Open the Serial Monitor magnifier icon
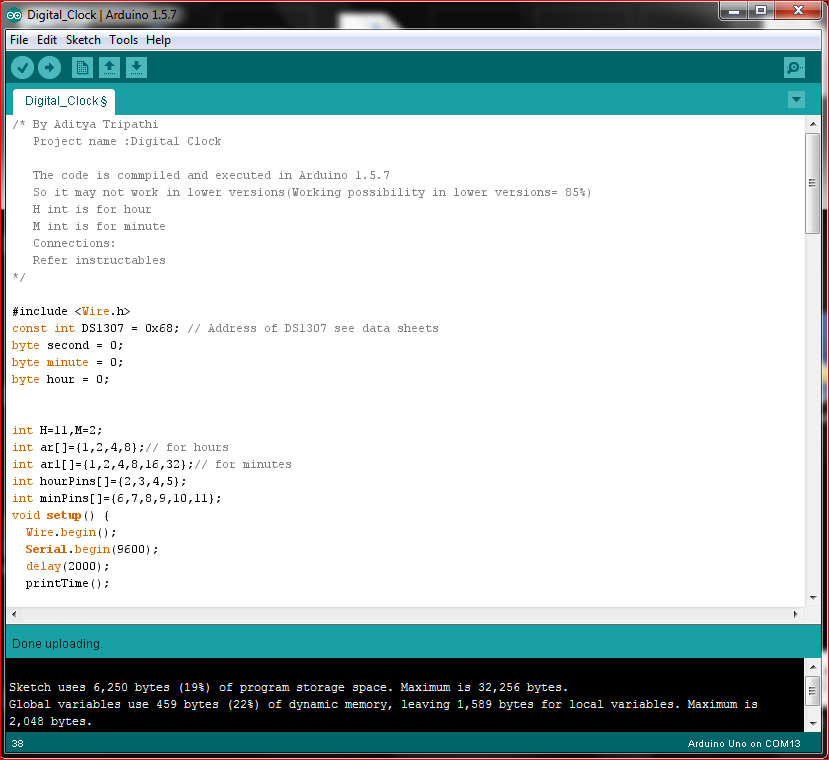The image size is (829, 760). pos(794,68)
